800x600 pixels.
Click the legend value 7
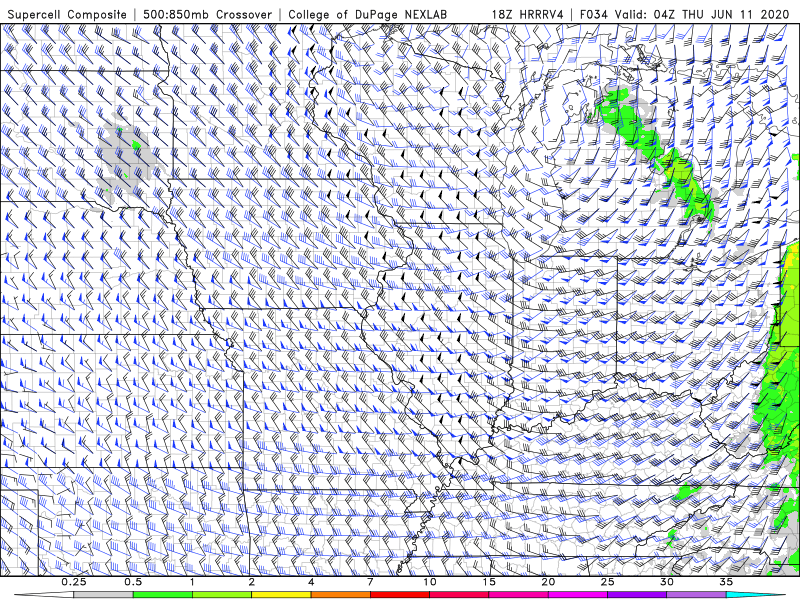(370, 582)
